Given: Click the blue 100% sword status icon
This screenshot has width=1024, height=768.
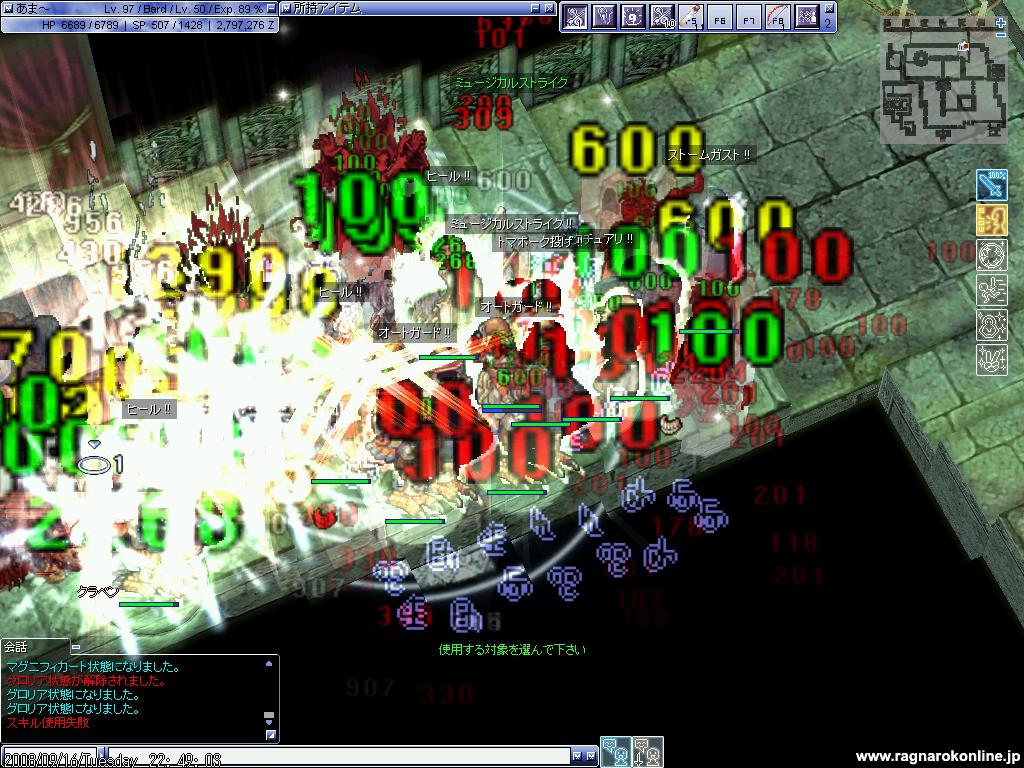Looking at the screenshot, I should [x=991, y=185].
